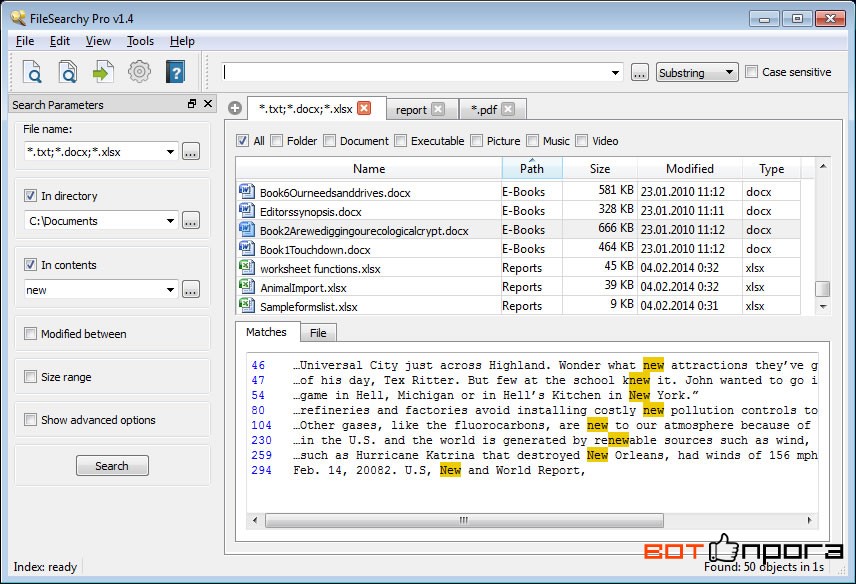Uncheck the All file type filter
The width and height of the screenshot is (856, 584).
point(243,141)
